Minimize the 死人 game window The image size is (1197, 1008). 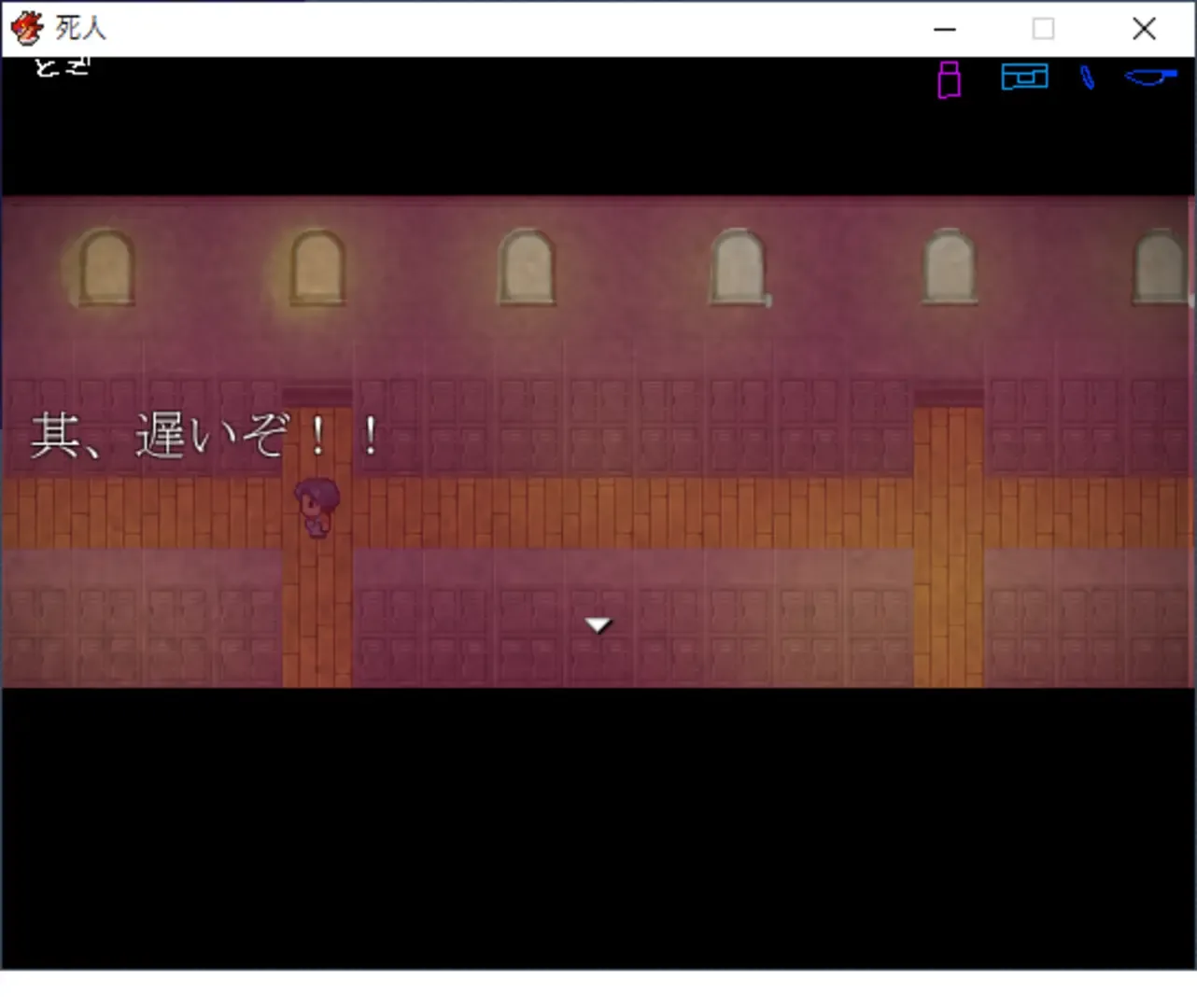(x=944, y=29)
